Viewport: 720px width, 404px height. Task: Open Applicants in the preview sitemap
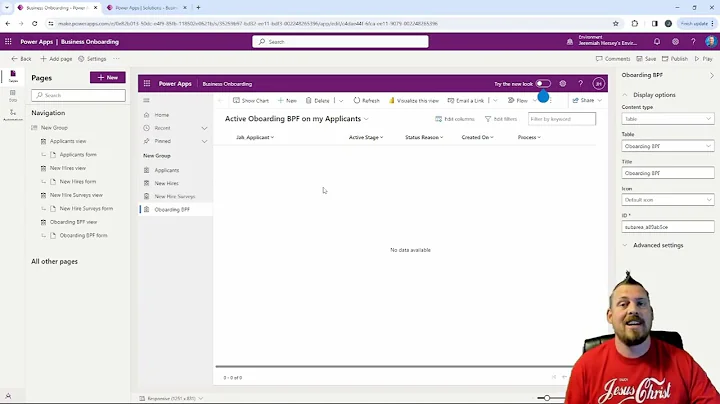pos(167,170)
